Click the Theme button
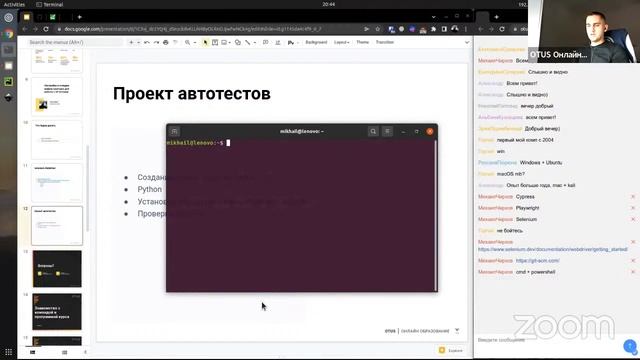 coord(362,42)
